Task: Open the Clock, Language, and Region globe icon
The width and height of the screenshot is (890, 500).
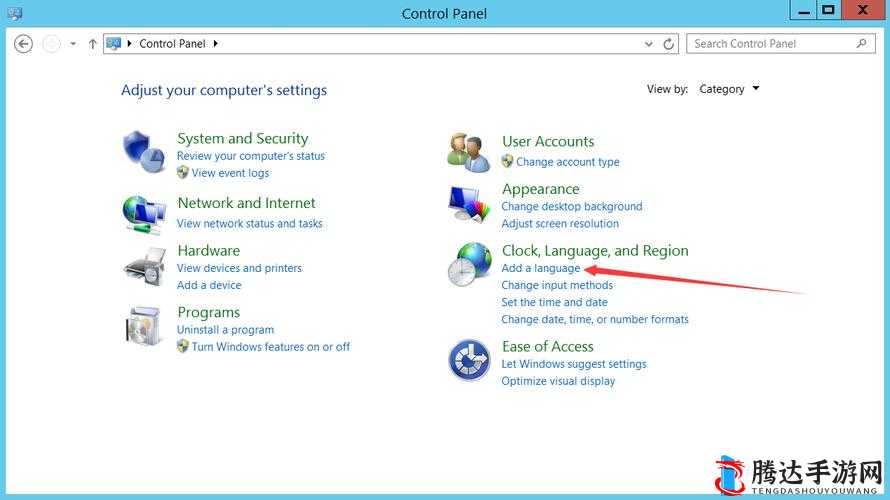Action: coord(469,264)
